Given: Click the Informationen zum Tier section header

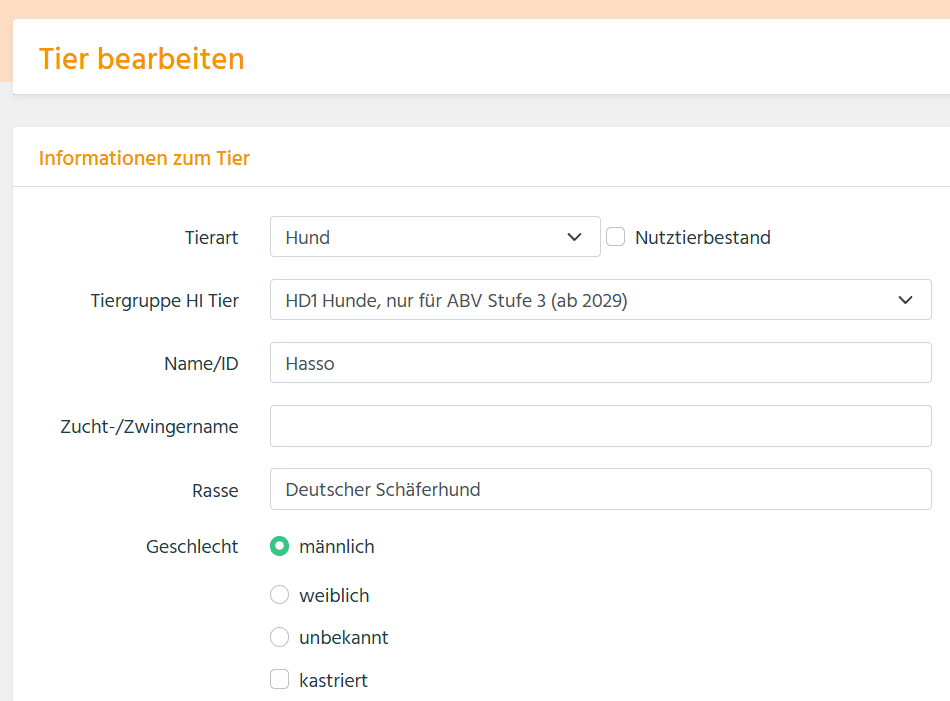Looking at the screenshot, I should (144, 158).
